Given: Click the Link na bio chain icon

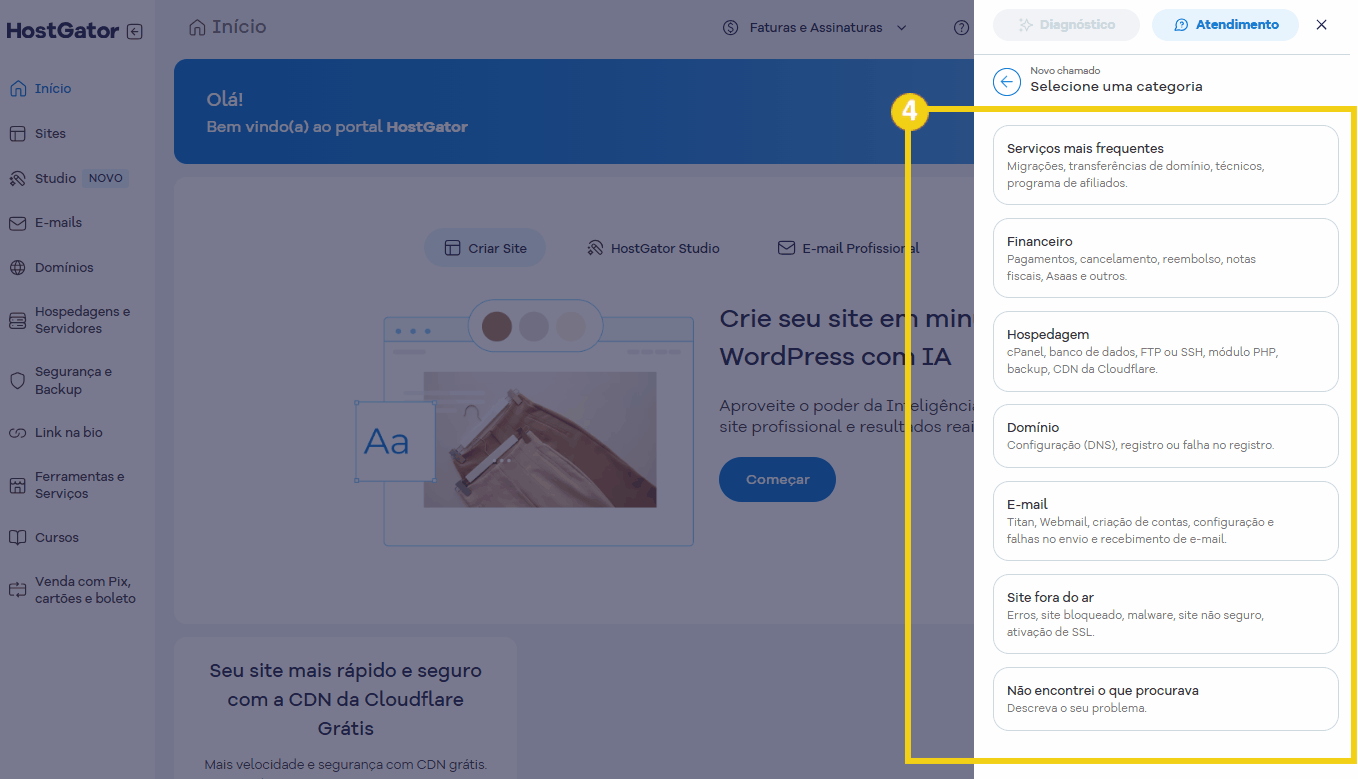Looking at the screenshot, I should [x=17, y=433].
